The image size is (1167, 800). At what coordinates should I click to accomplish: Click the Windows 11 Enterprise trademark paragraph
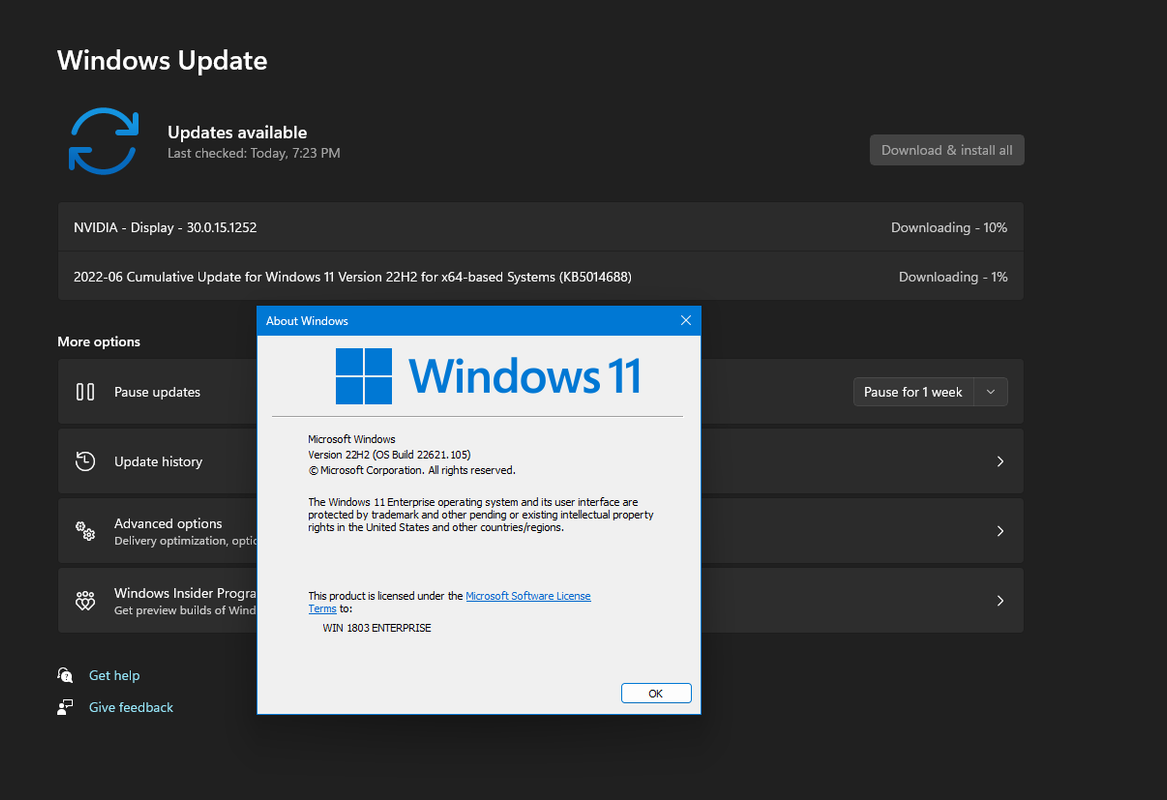[481, 515]
